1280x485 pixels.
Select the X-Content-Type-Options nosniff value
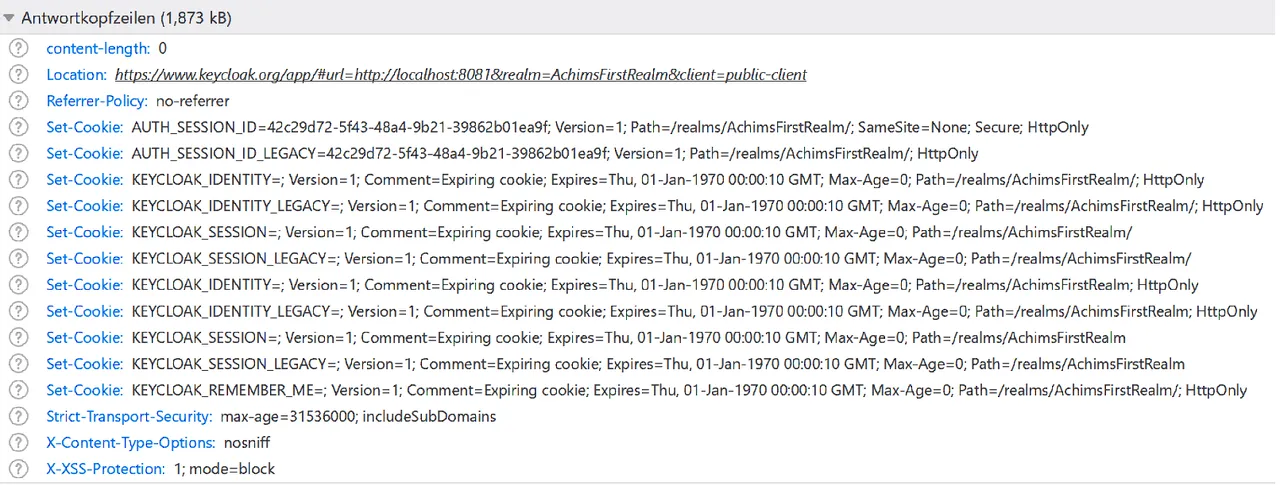tap(247, 442)
